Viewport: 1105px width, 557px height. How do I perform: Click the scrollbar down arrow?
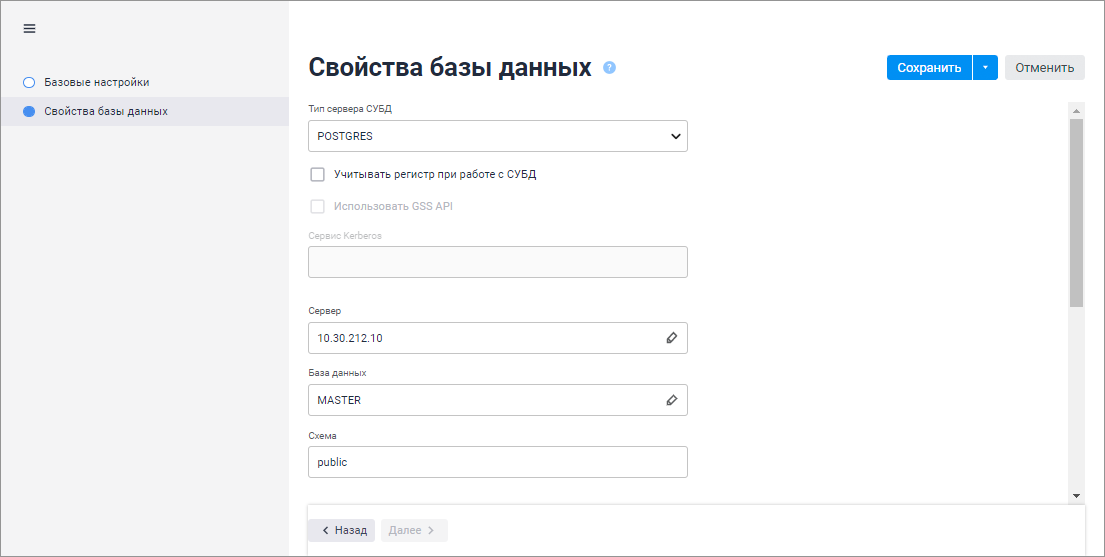[x=1076, y=495]
